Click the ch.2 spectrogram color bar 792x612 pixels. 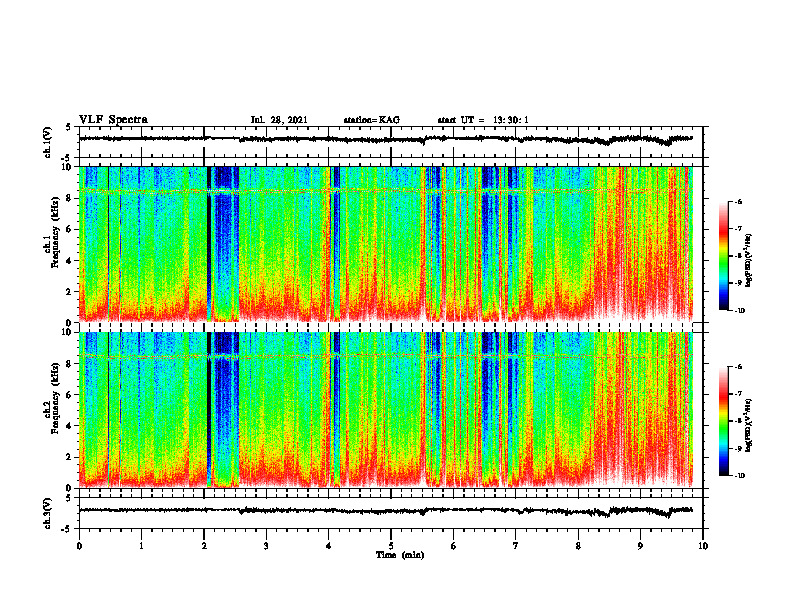[724, 421]
